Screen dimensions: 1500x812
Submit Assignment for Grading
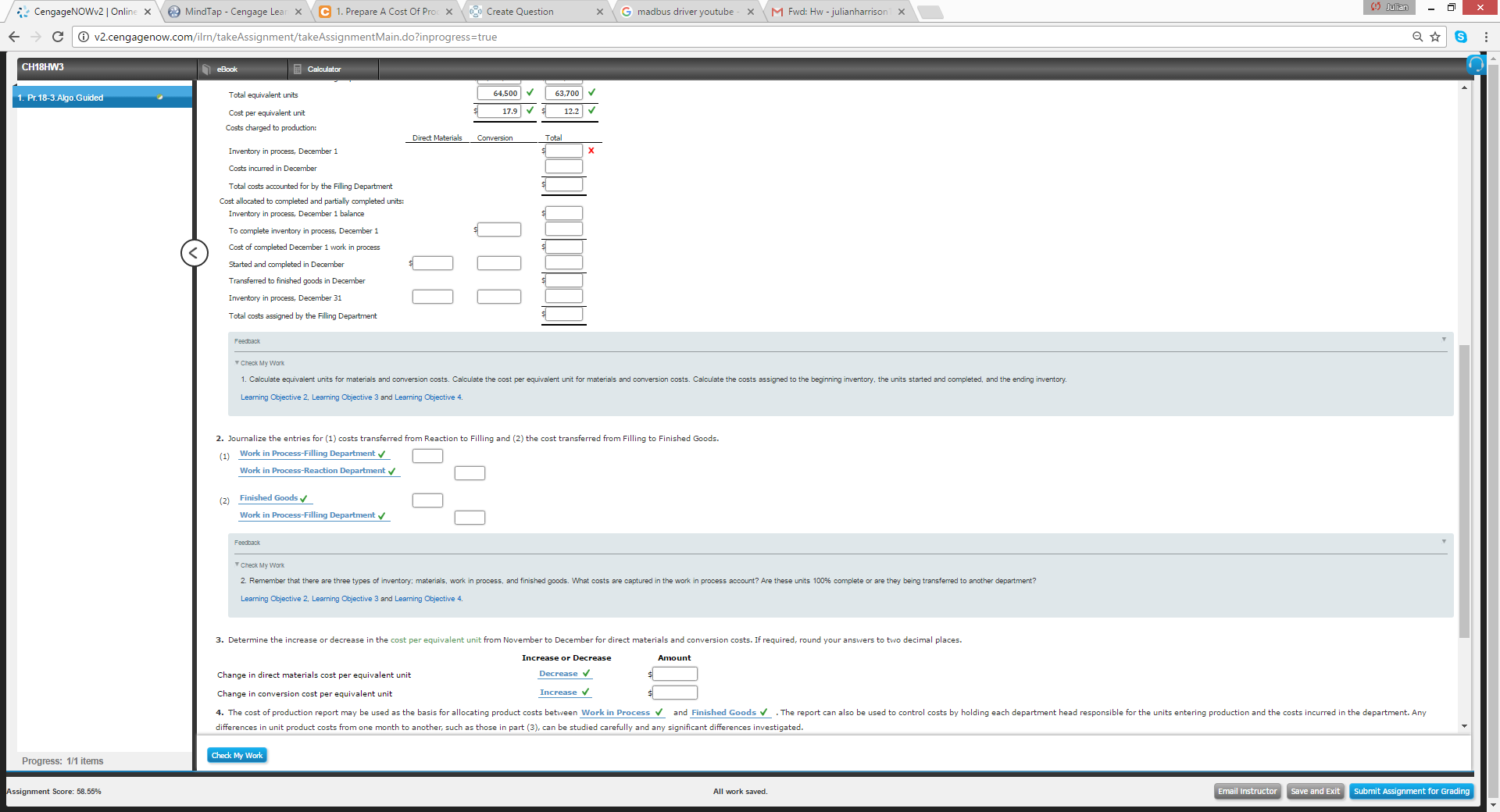coord(1411,791)
